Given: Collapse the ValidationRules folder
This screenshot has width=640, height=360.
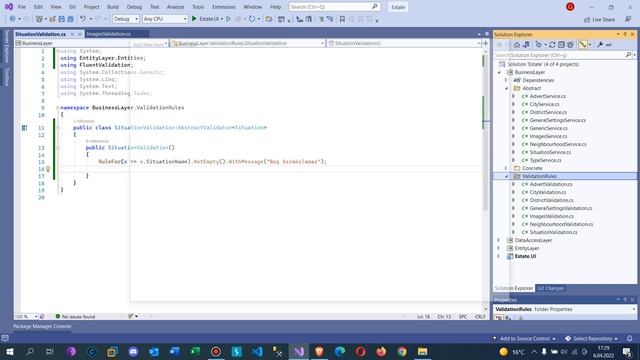Looking at the screenshot, I should [x=507, y=176].
